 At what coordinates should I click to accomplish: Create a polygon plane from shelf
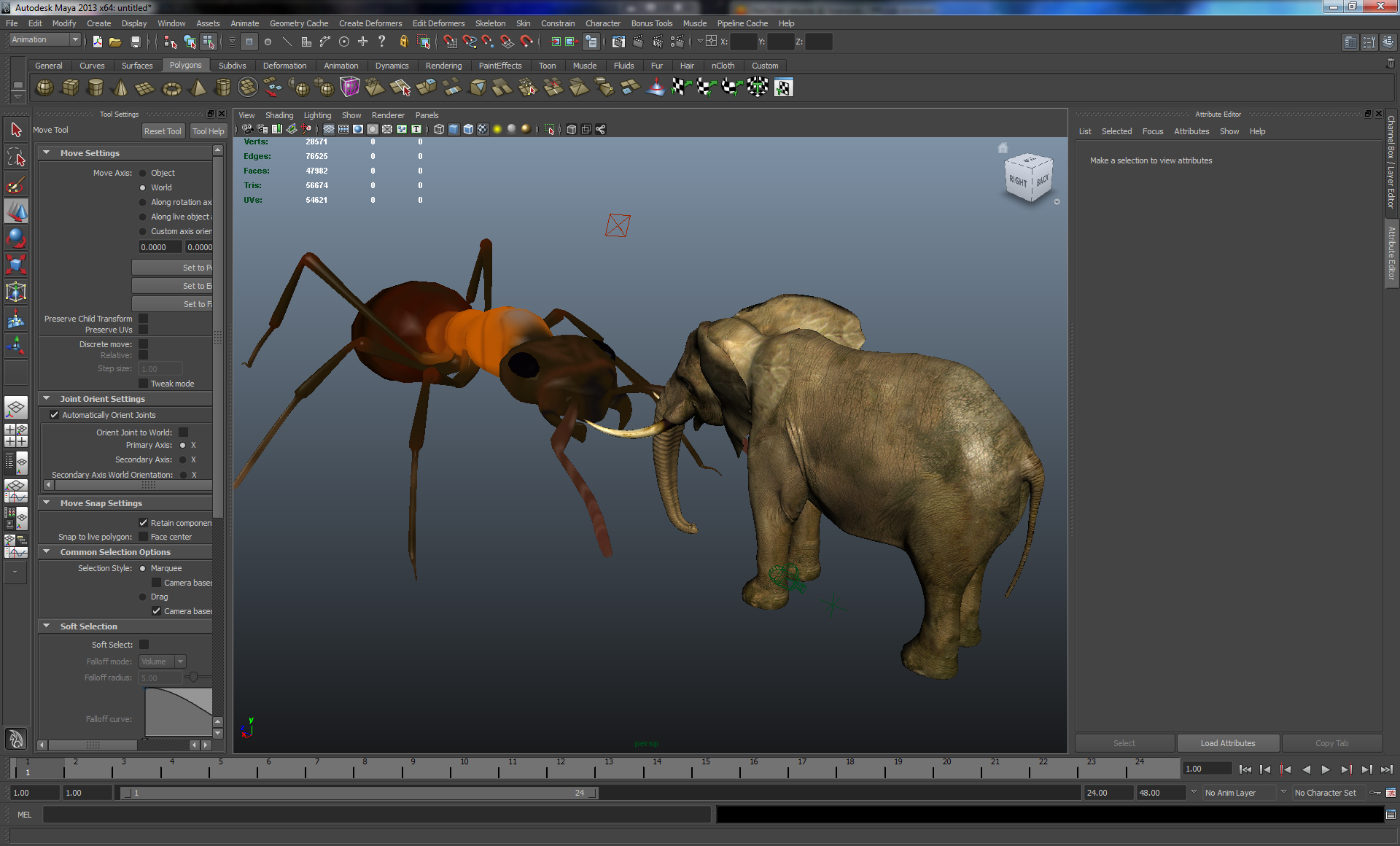[x=145, y=88]
